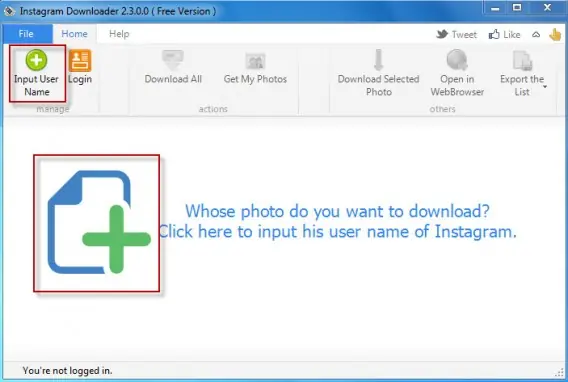568x382 pixels.
Task: Click the 'You're not logged in.' status text
Action: 67,370
